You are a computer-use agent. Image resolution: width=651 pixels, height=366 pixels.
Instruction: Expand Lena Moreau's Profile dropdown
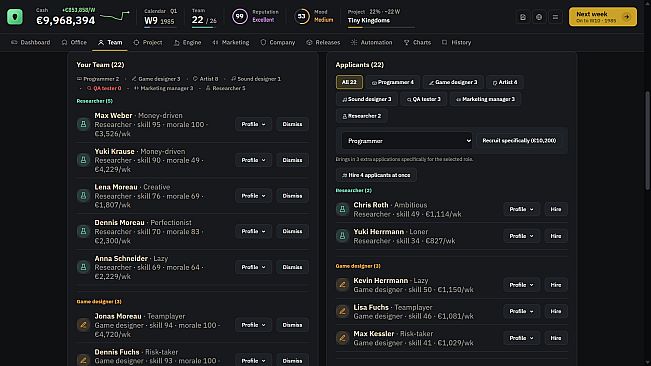click(x=253, y=195)
